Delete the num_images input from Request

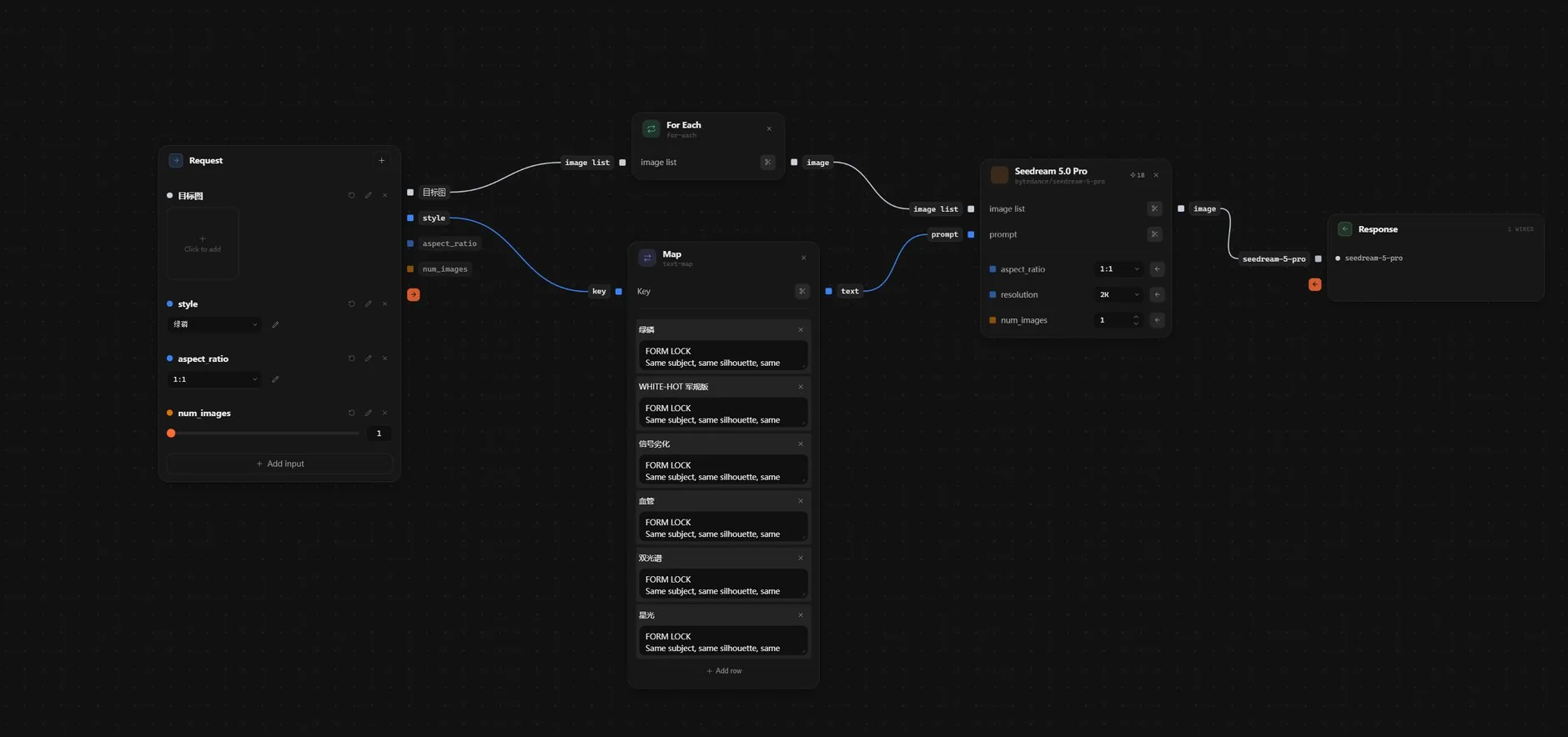point(384,413)
